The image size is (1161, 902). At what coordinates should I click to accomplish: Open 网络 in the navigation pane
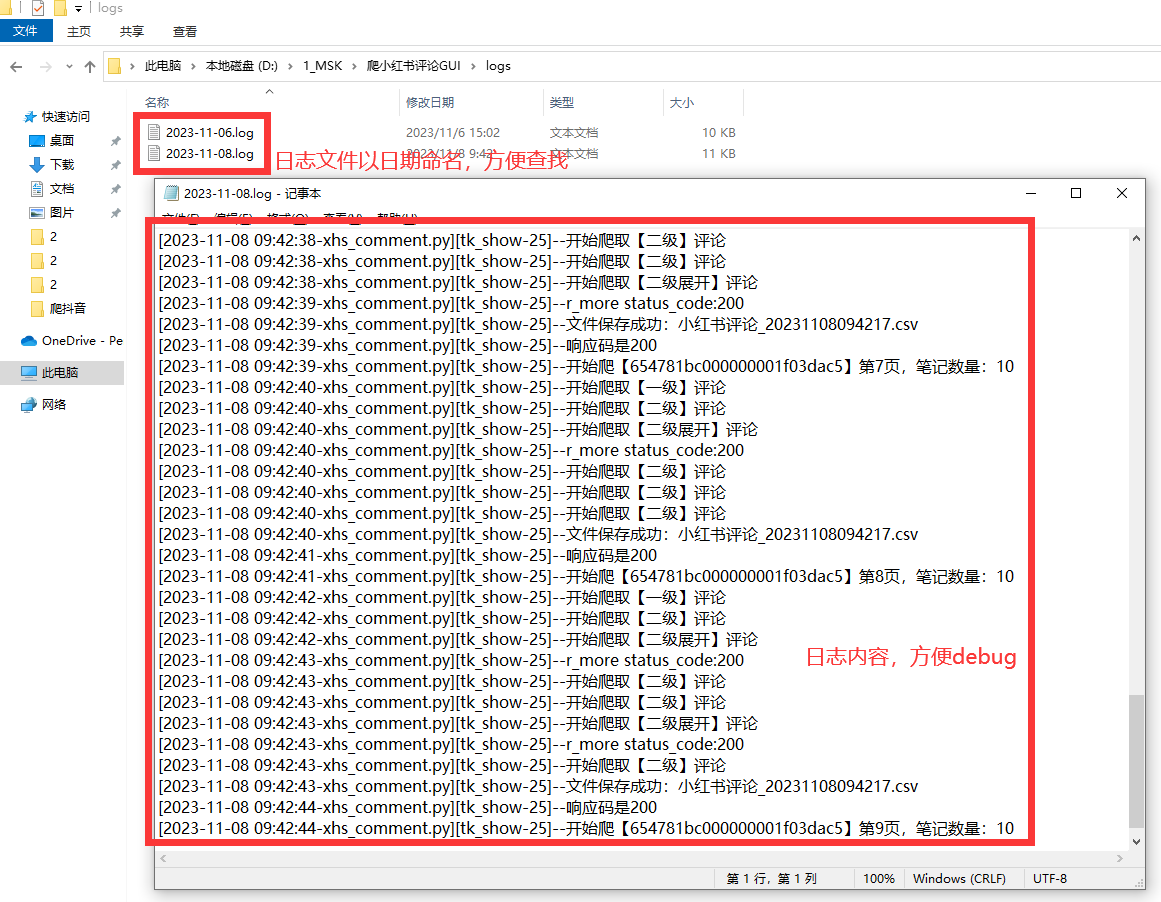[x=53, y=405]
